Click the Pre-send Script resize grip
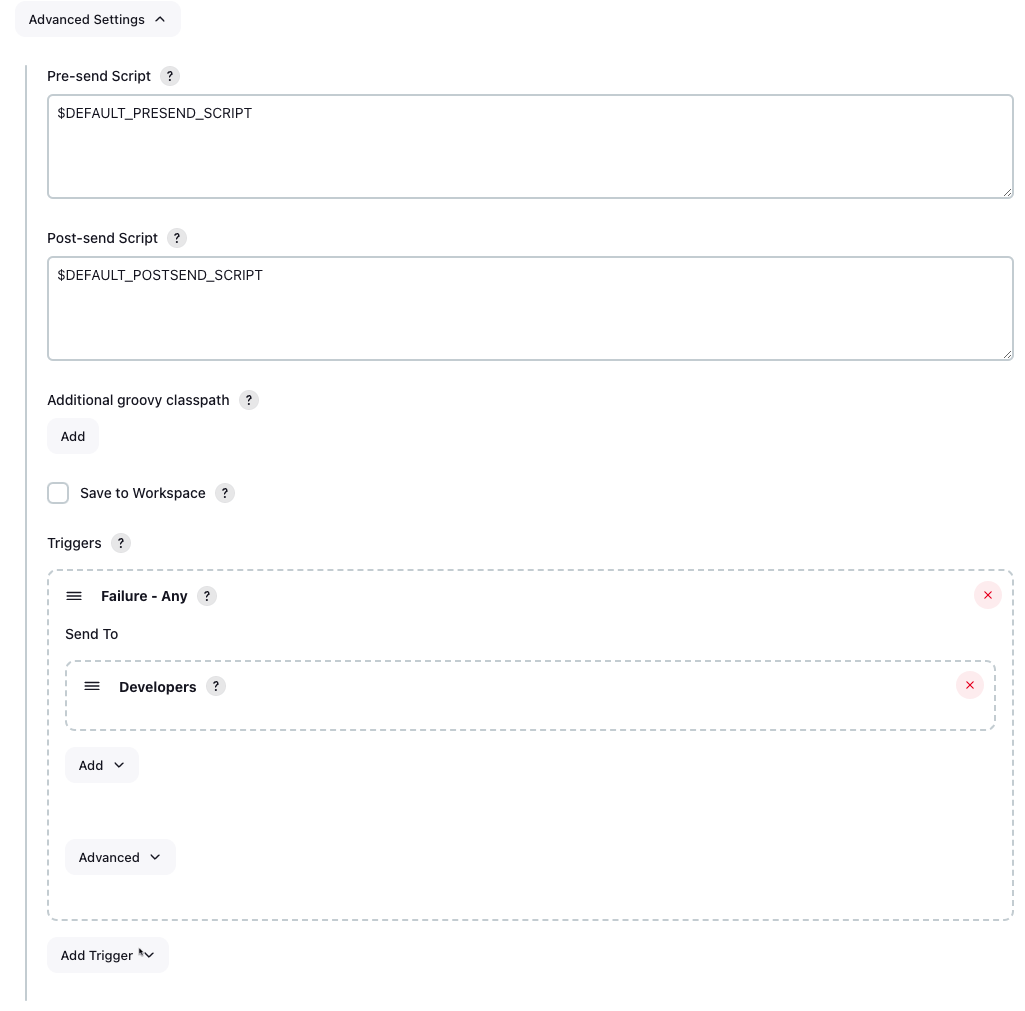 tap(1007, 192)
